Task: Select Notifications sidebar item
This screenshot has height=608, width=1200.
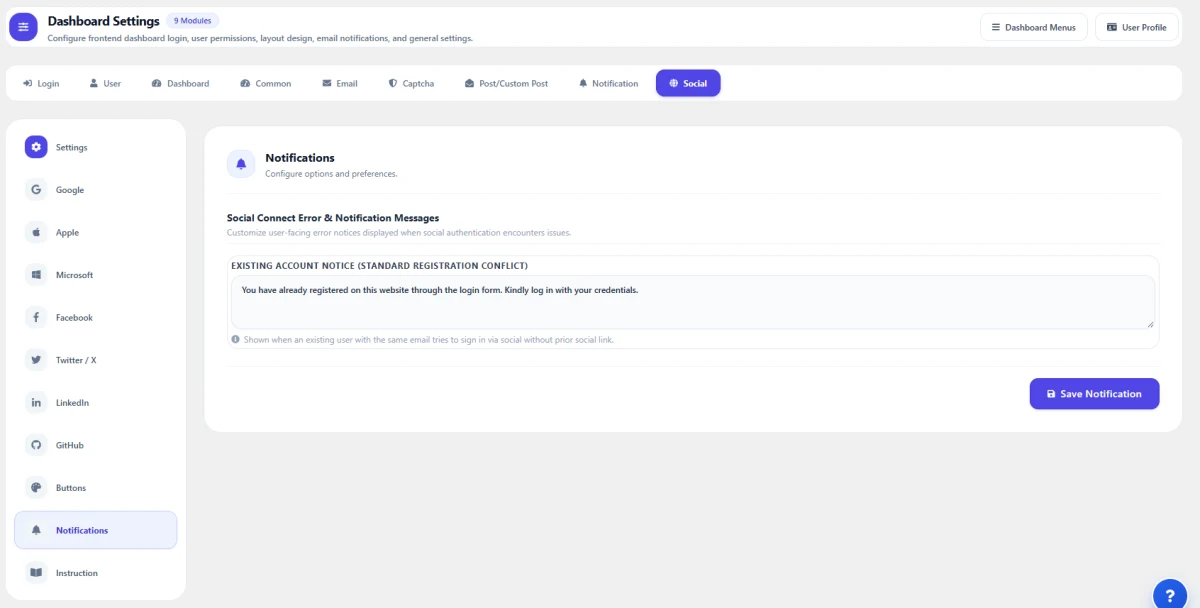Action: tap(96, 530)
